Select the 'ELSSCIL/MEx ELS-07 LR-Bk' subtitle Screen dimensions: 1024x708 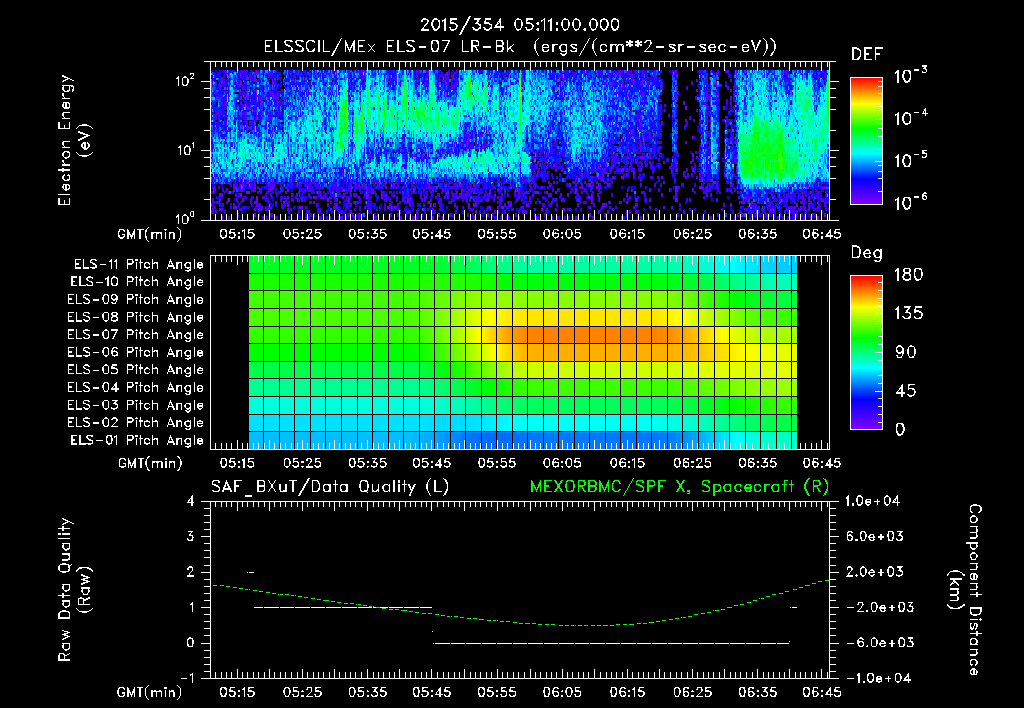tap(389, 47)
